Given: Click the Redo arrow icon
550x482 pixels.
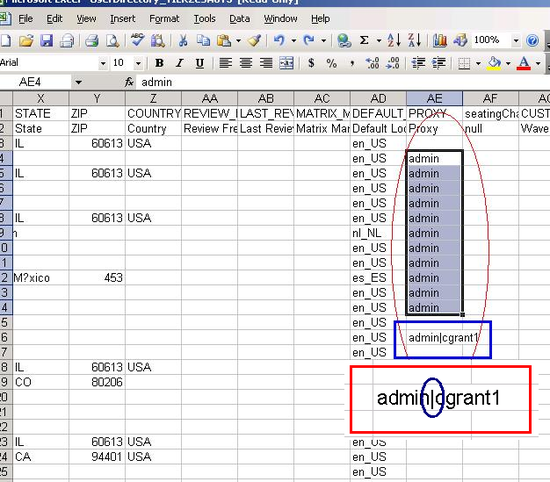Looking at the screenshot, I should coord(309,41).
